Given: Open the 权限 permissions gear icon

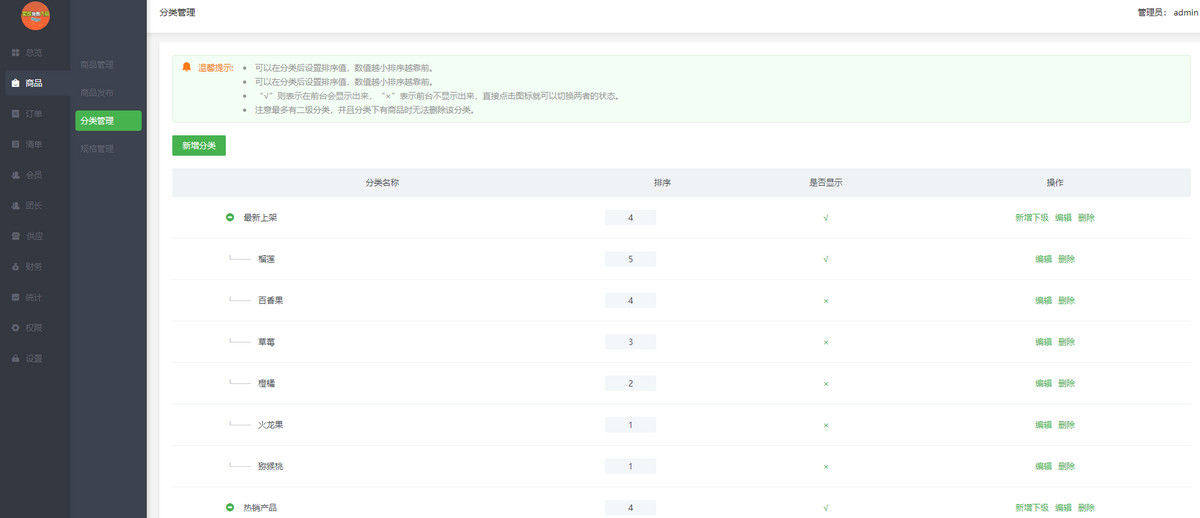Looking at the screenshot, I should point(15,328).
